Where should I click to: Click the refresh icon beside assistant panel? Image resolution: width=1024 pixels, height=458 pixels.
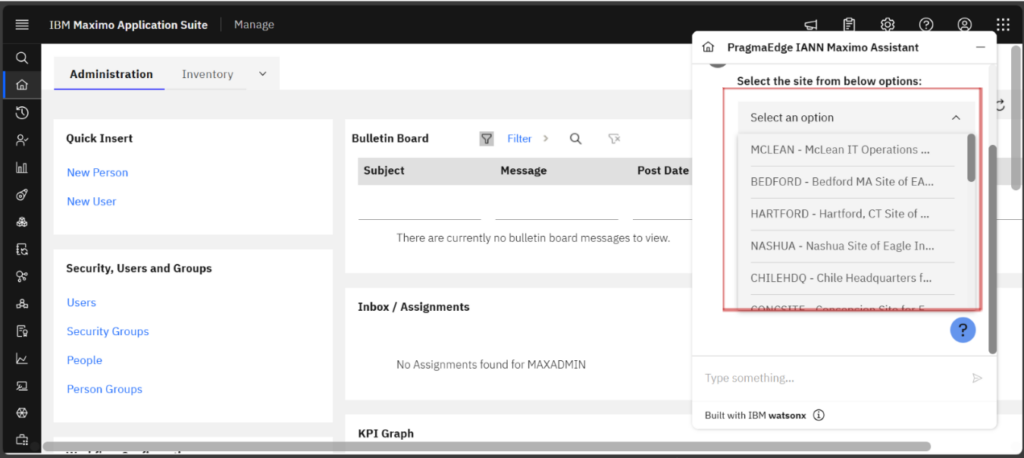point(1000,105)
